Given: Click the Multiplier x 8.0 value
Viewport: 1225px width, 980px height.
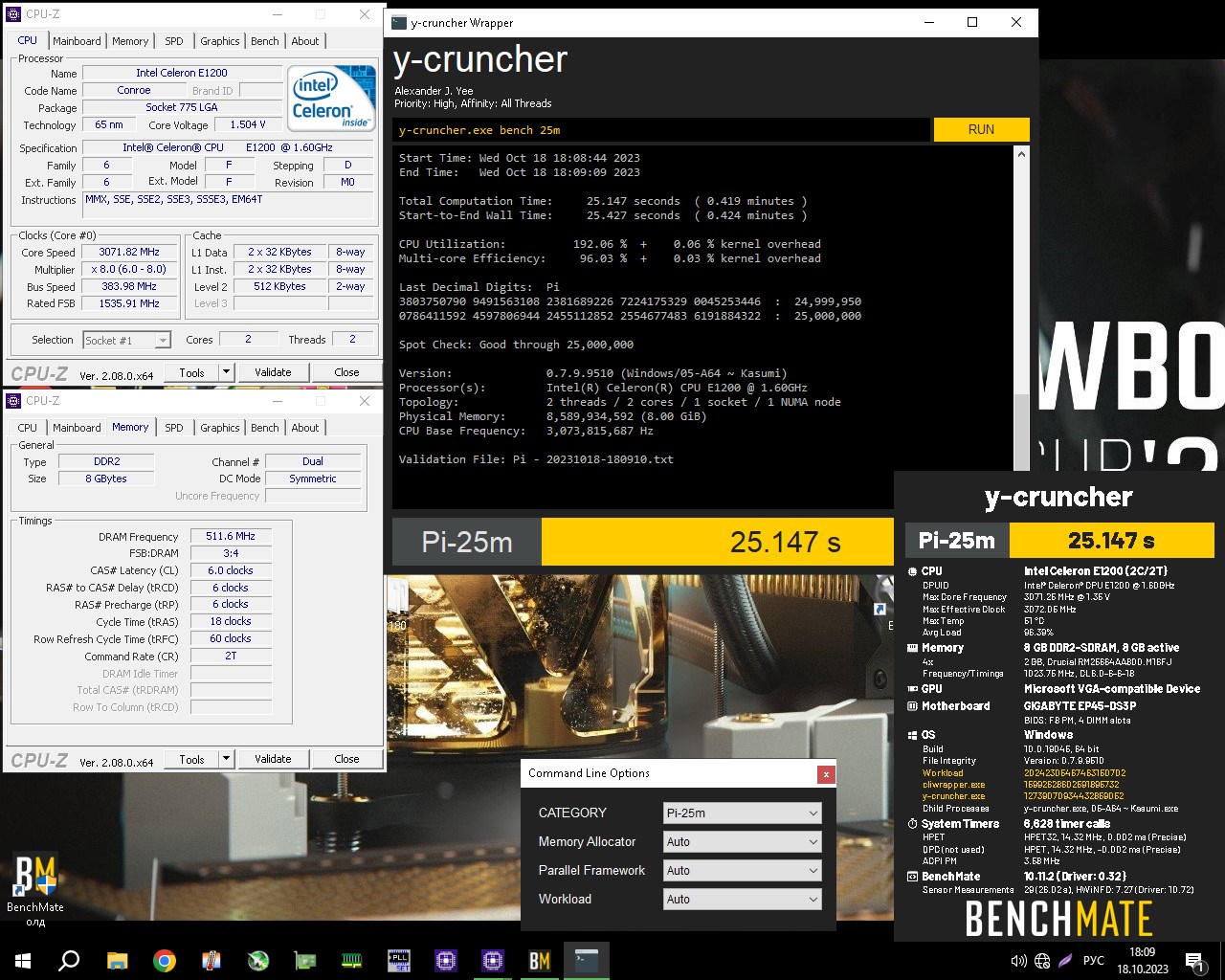Looking at the screenshot, I should point(129,269).
